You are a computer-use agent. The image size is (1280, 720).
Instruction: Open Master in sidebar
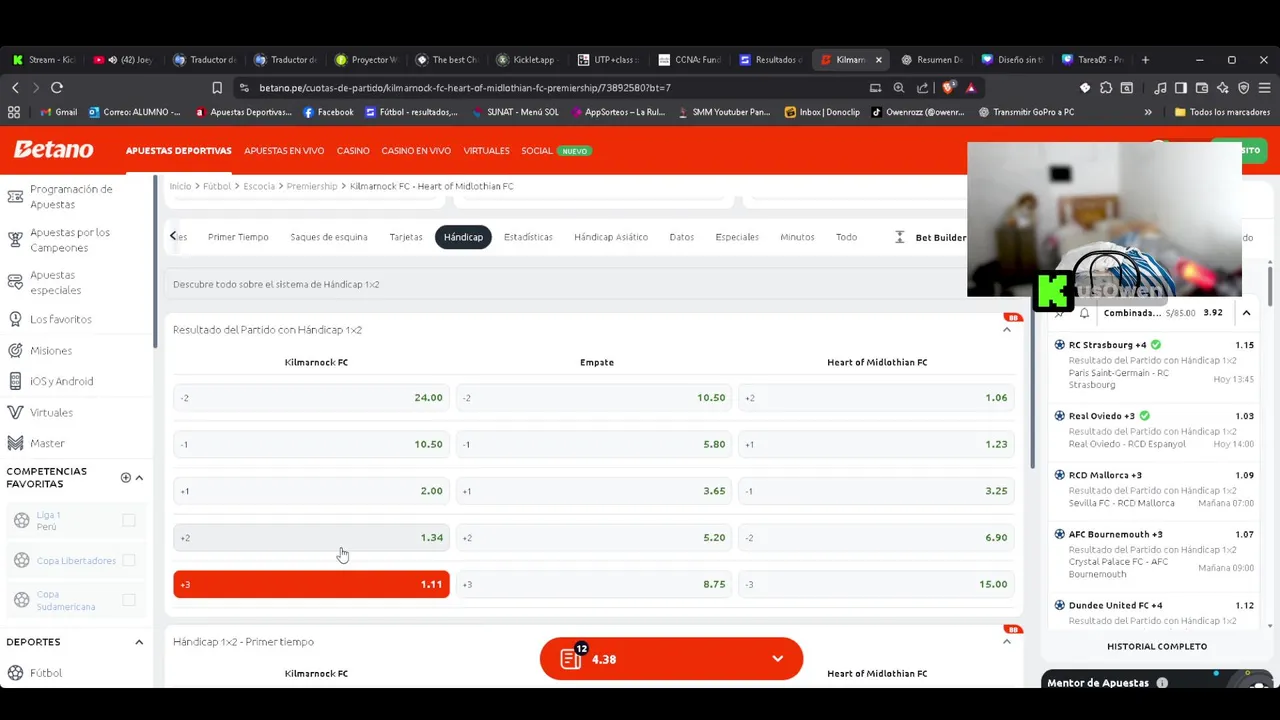coord(47,443)
